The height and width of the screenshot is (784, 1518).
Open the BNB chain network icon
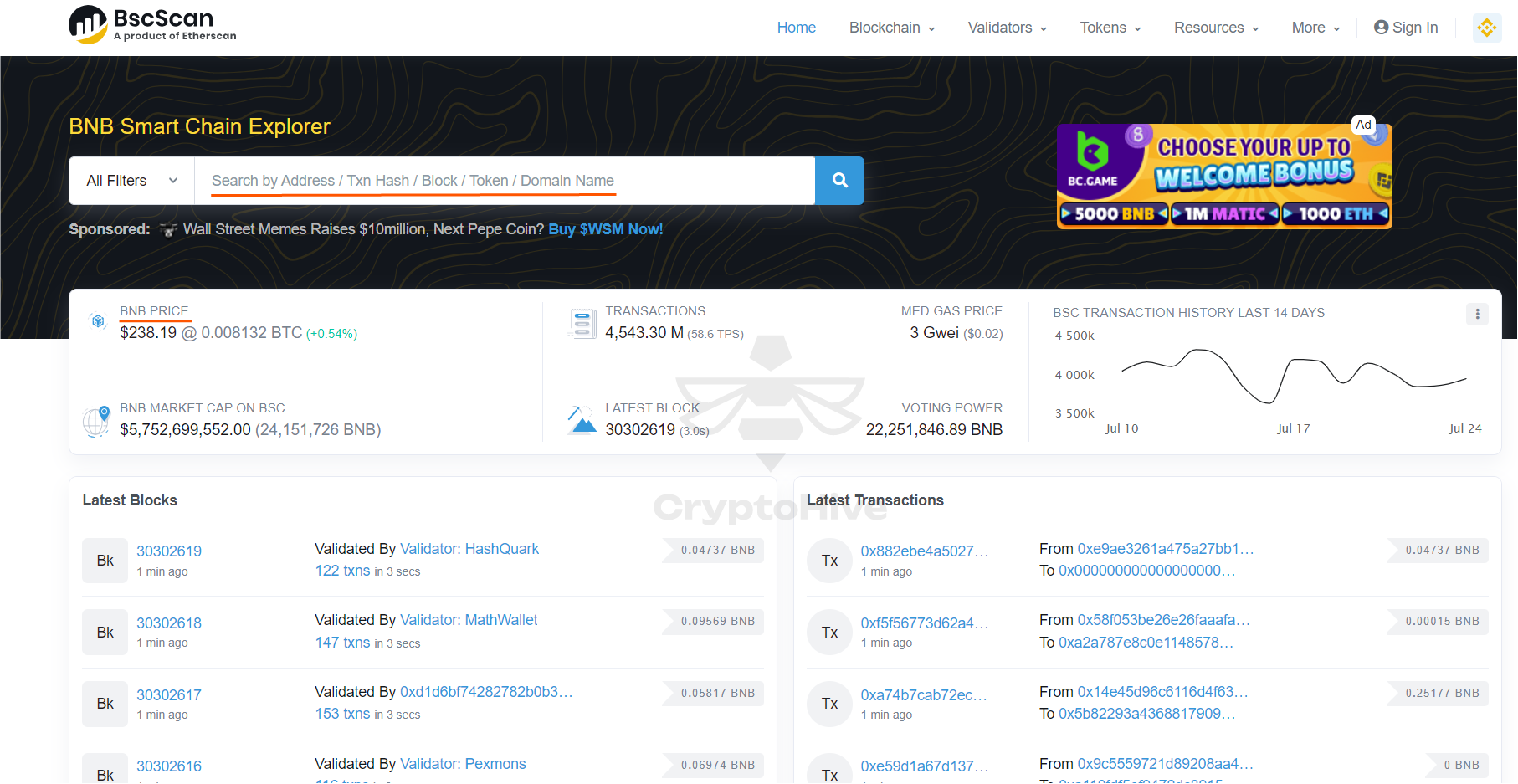[x=1486, y=28]
